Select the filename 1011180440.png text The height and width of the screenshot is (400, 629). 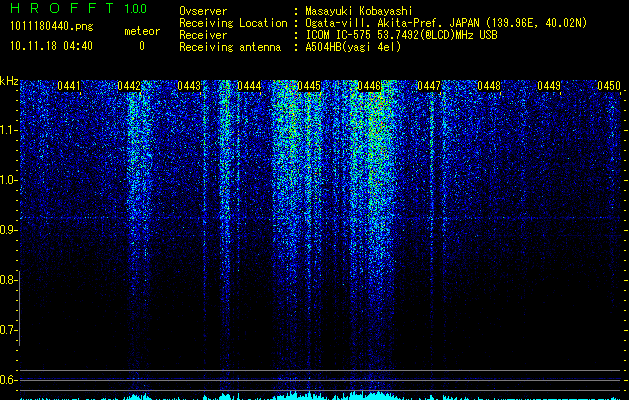pos(52,27)
